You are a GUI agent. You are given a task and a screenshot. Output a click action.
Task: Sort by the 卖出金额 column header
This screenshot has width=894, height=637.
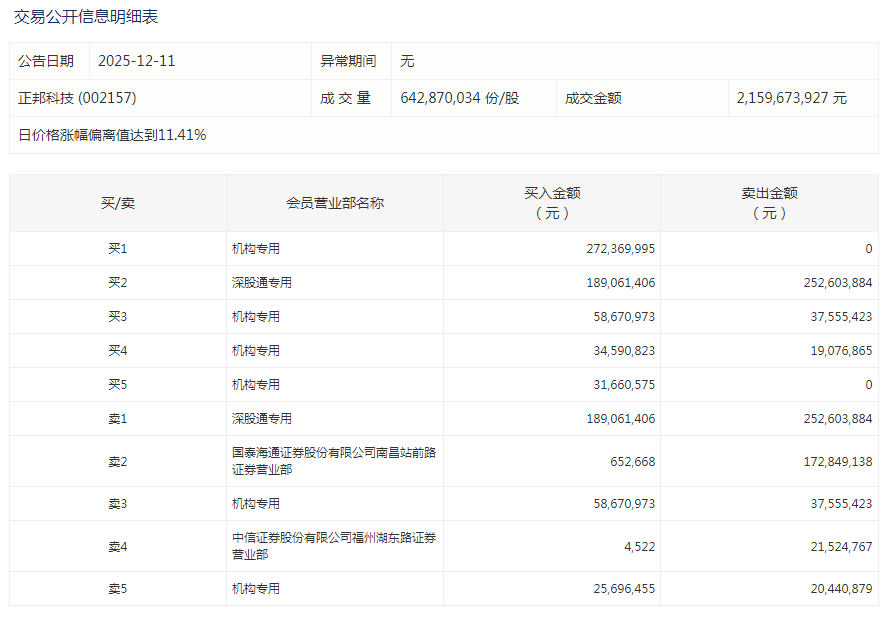pyautogui.click(x=769, y=203)
